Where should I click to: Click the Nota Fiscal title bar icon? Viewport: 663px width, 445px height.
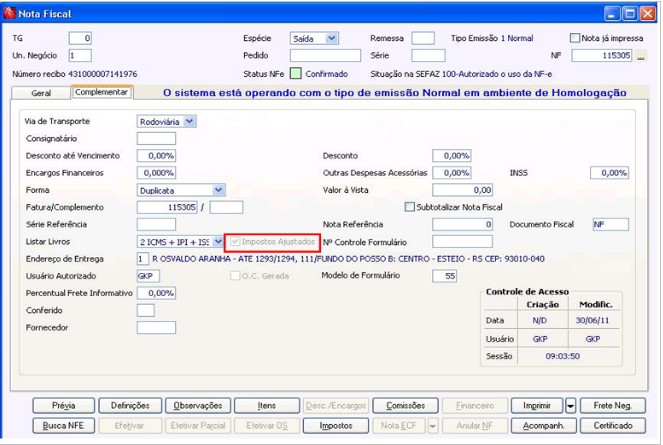coord(9,13)
